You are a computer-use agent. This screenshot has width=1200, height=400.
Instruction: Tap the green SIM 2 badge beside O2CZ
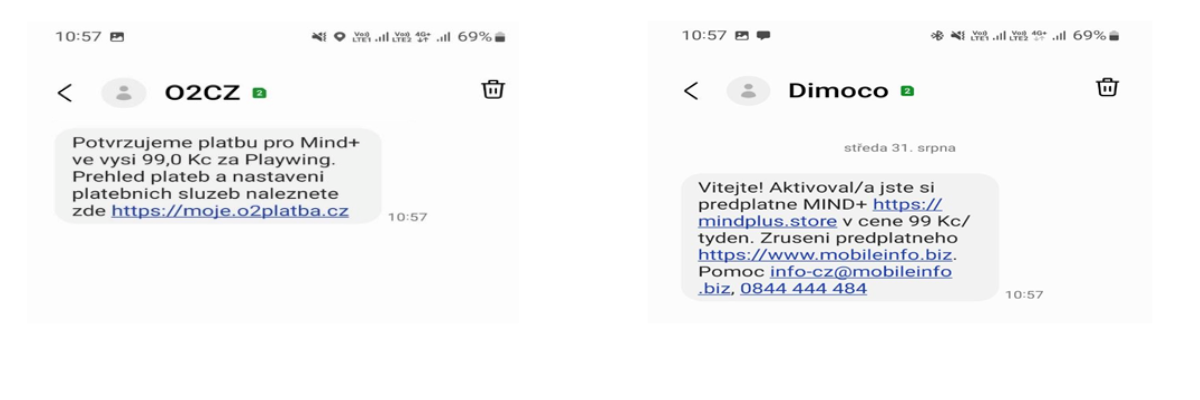coord(260,93)
